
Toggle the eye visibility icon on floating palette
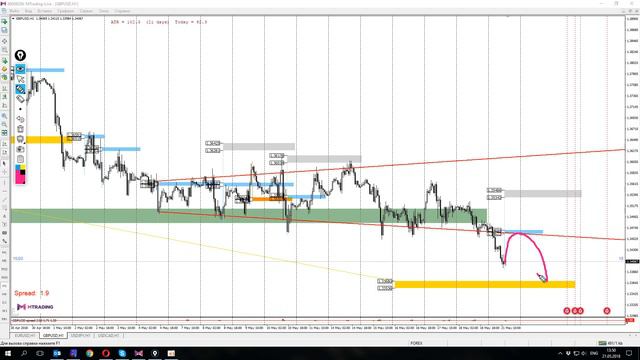20,69
